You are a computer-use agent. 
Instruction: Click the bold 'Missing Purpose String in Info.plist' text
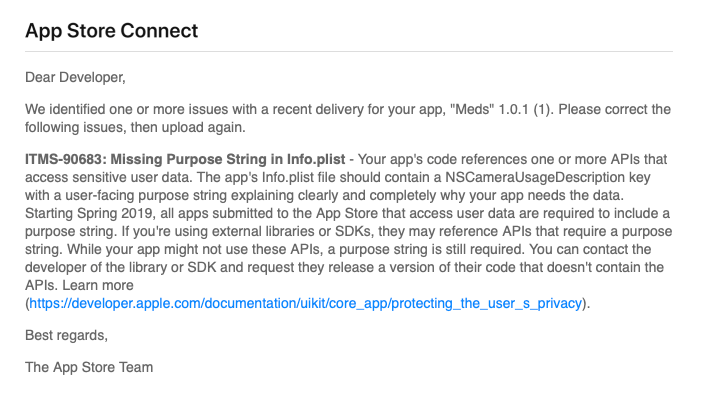[x=228, y=159]
